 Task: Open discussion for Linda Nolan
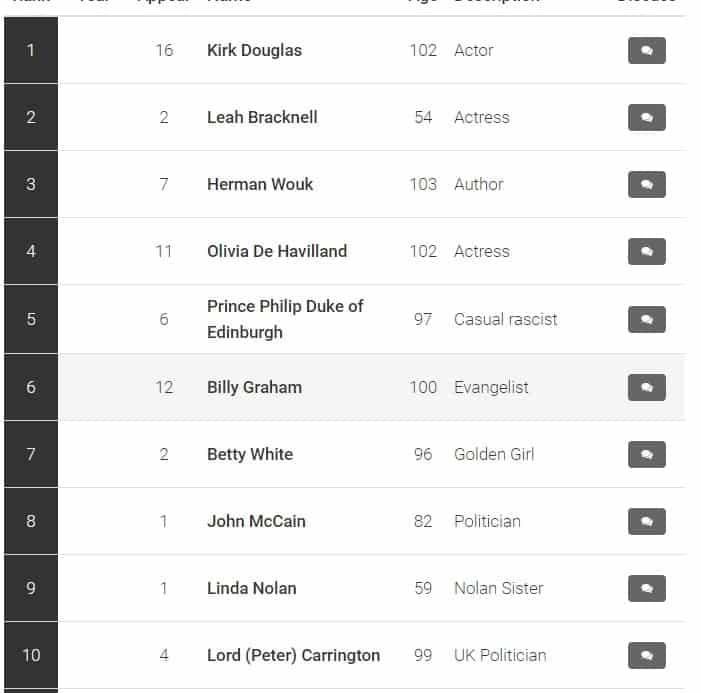tap(646, 589)
